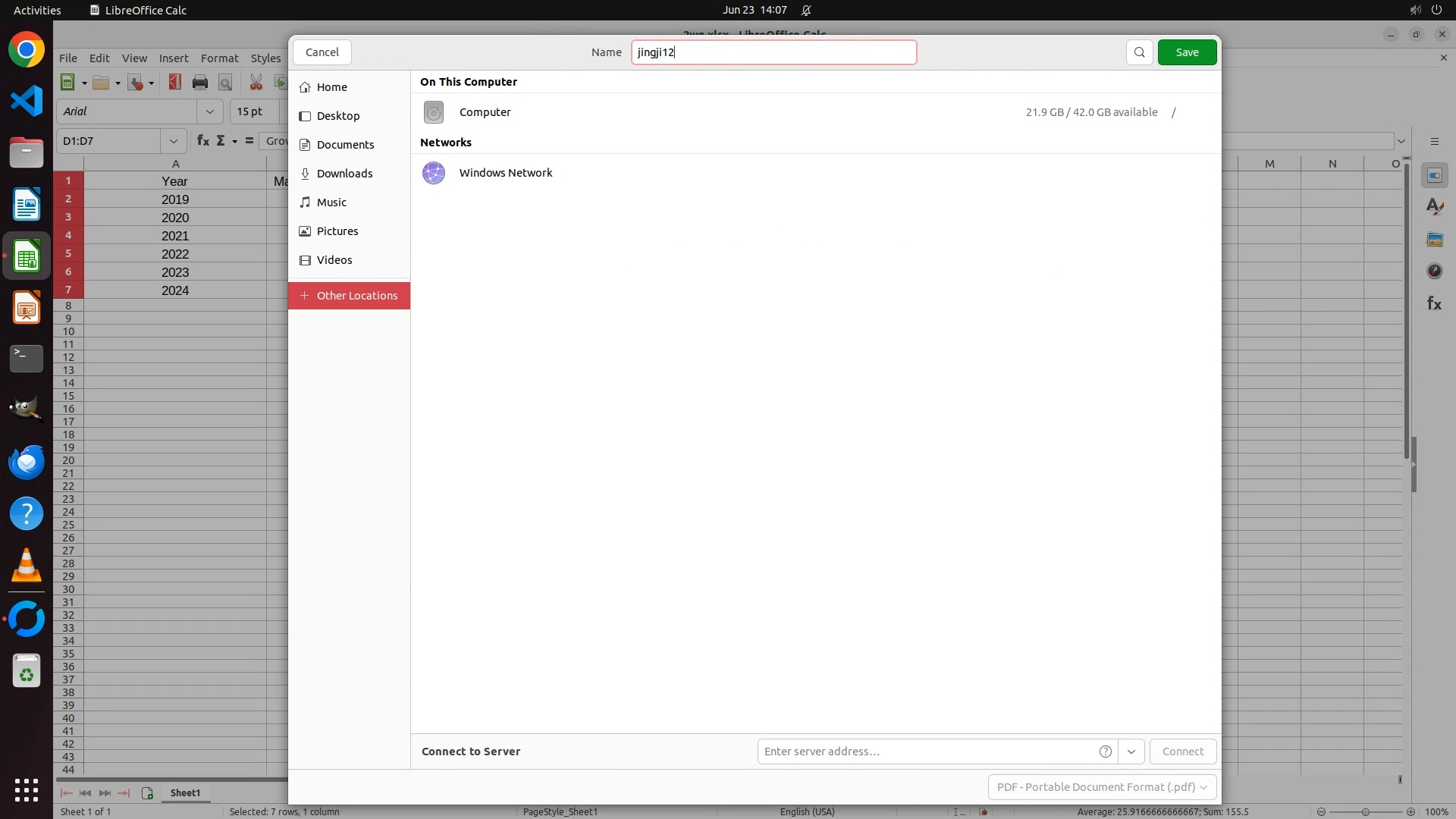Select Downloads in the places sidebar

pos(344,174)
